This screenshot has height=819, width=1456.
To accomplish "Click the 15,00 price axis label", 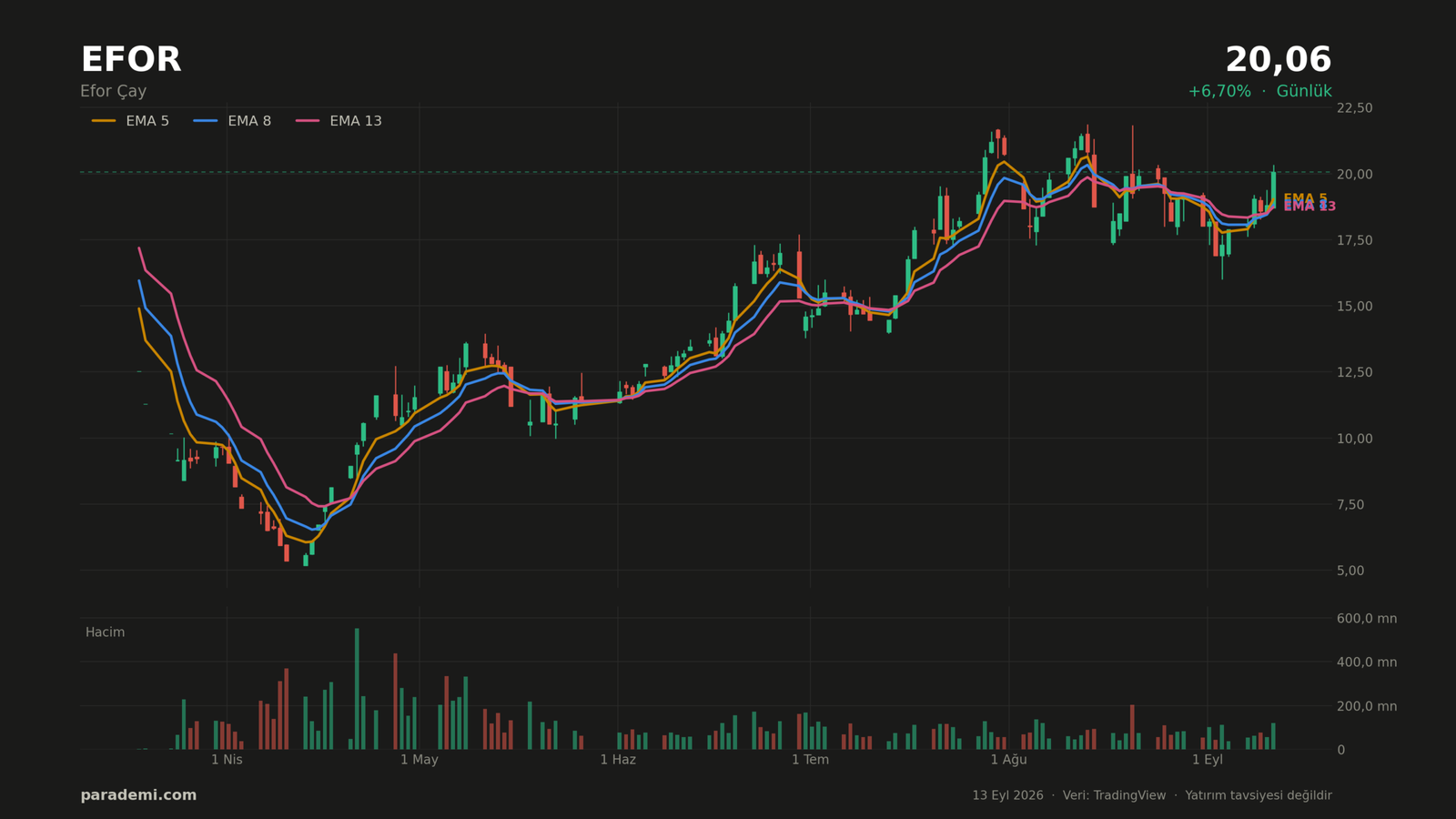I will tap(1354, 307).
